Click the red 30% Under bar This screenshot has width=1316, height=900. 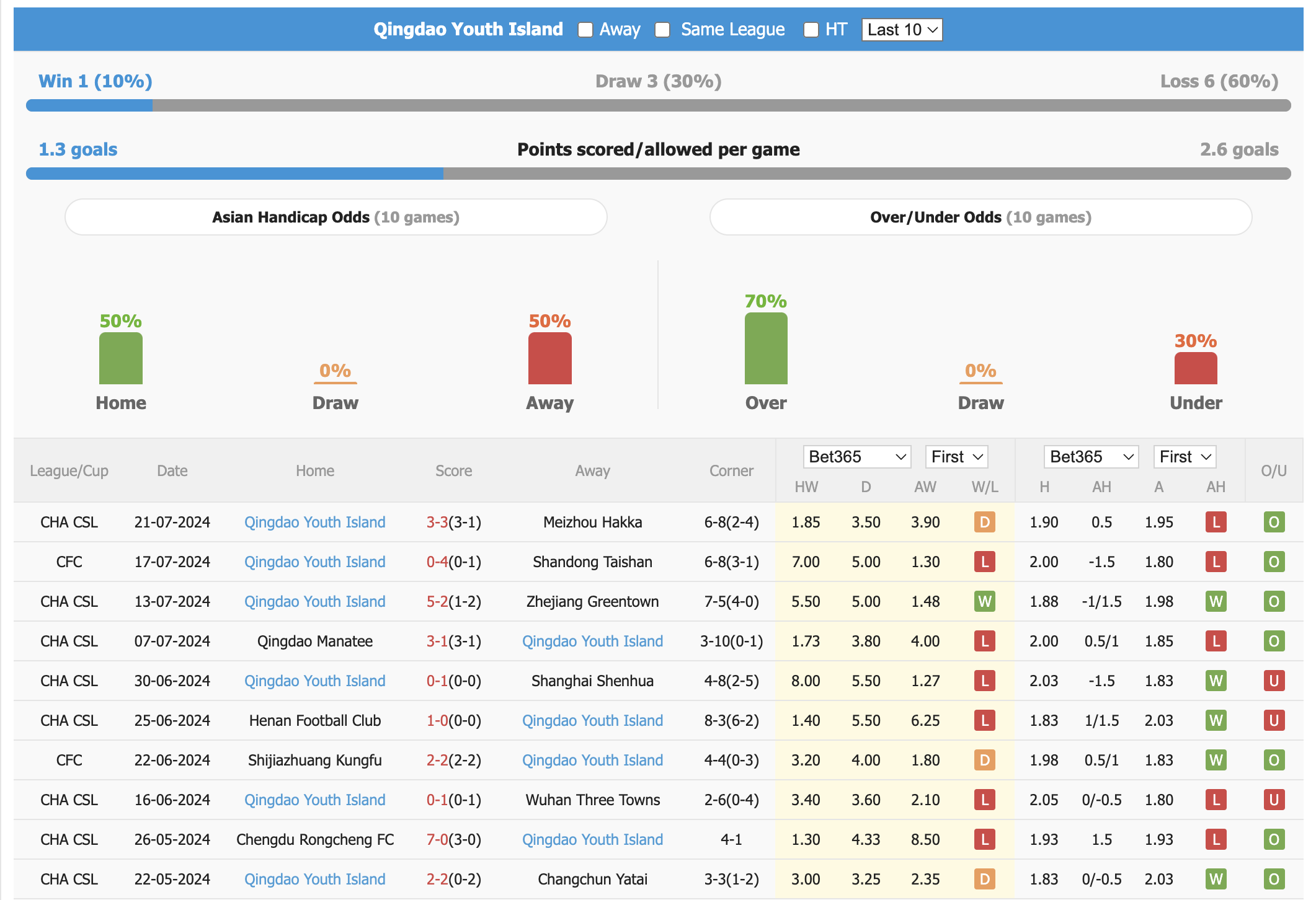point(1196,368)
